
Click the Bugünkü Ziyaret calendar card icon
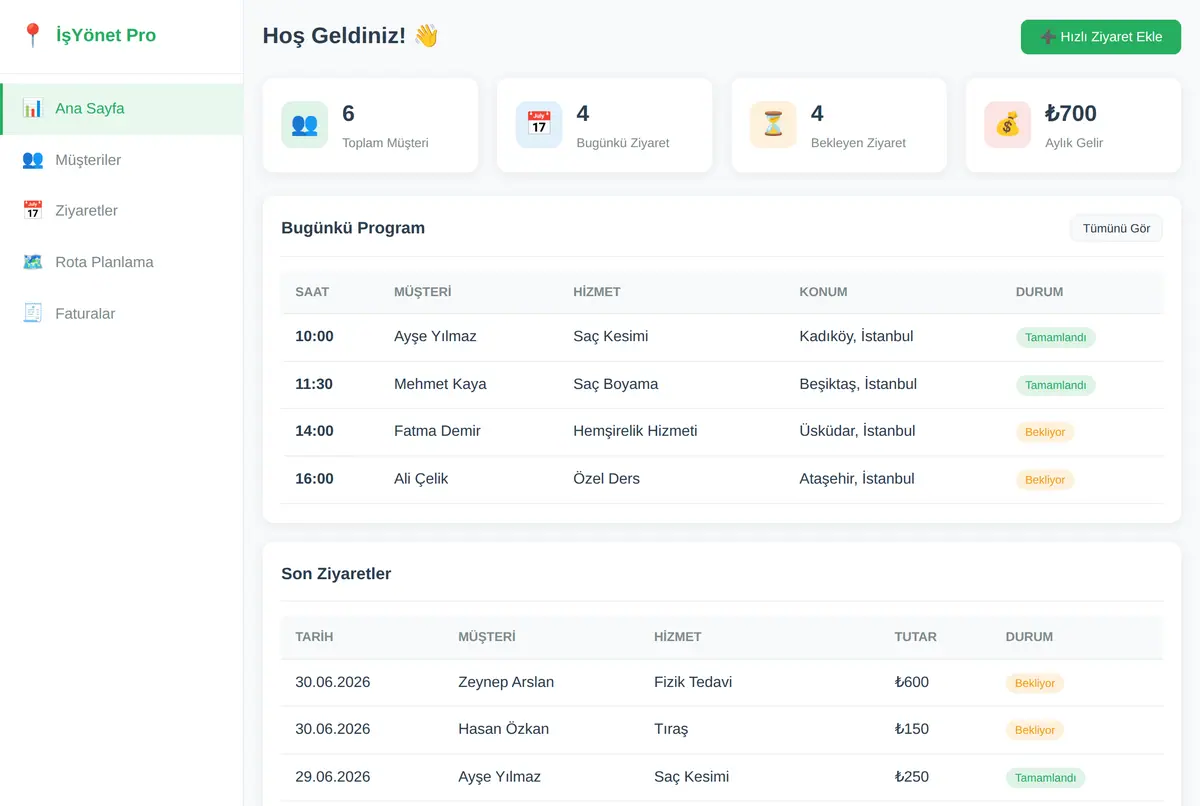pyautogui.click(x=539, y=125)
